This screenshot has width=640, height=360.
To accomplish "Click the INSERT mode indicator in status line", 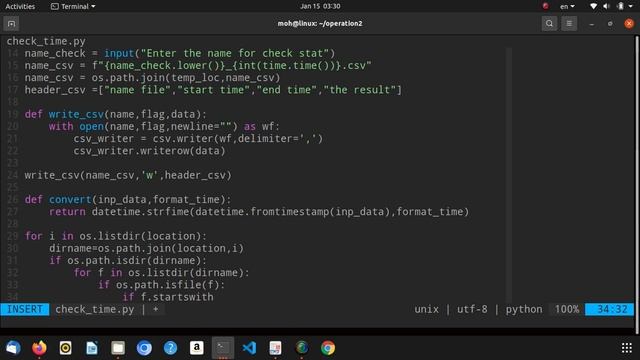I will (x=24, y=309).
